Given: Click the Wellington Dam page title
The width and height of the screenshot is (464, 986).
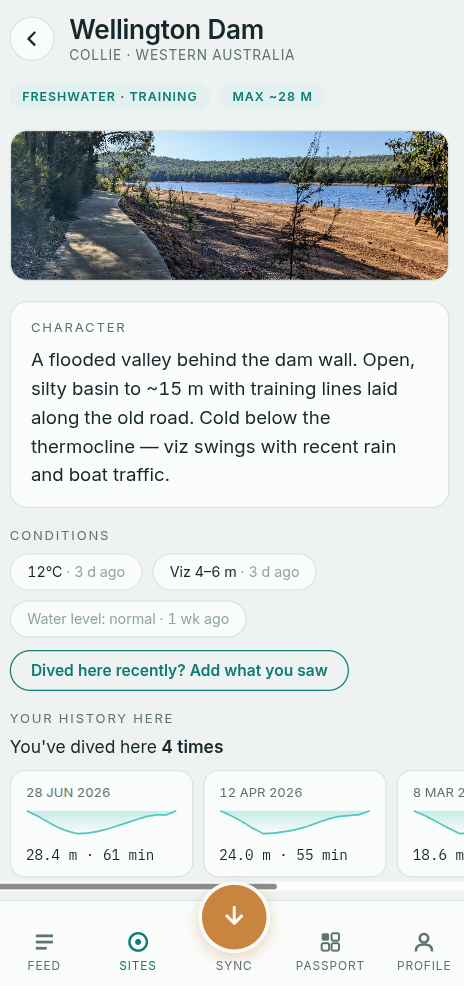Looking at the screenshot, I should pyautogui.click(x=167, y=30).
